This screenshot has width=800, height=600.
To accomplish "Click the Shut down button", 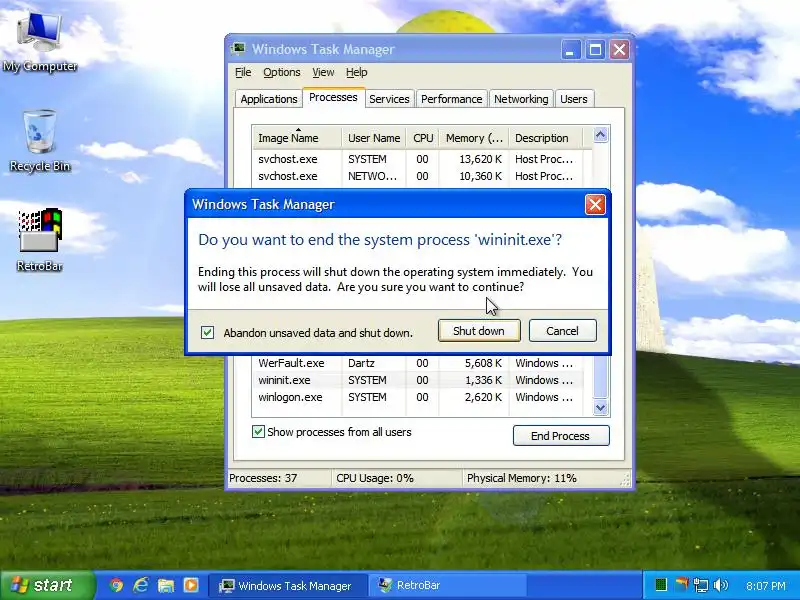I will (x=479, y=331).
